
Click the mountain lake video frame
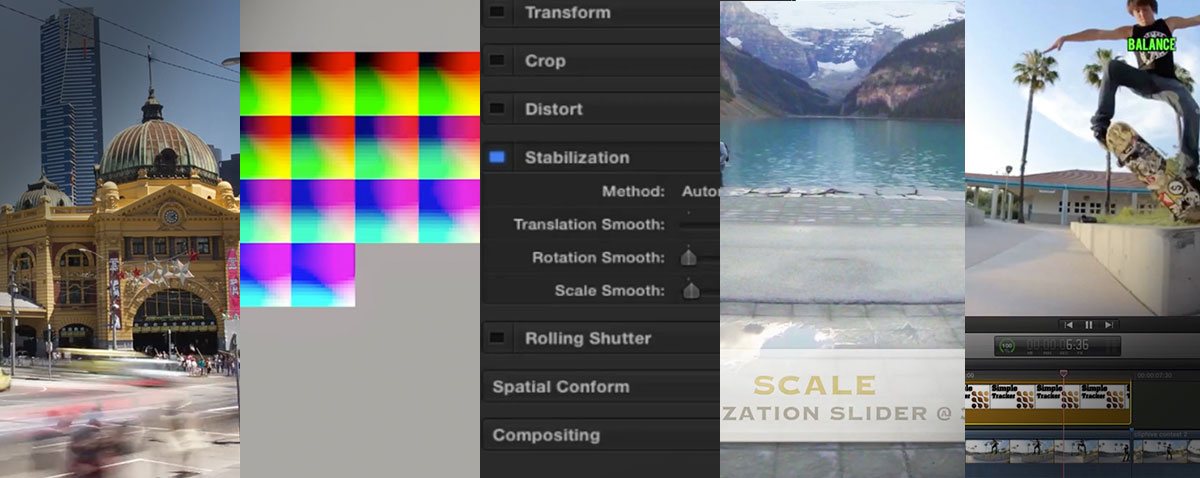click(842, 239)
